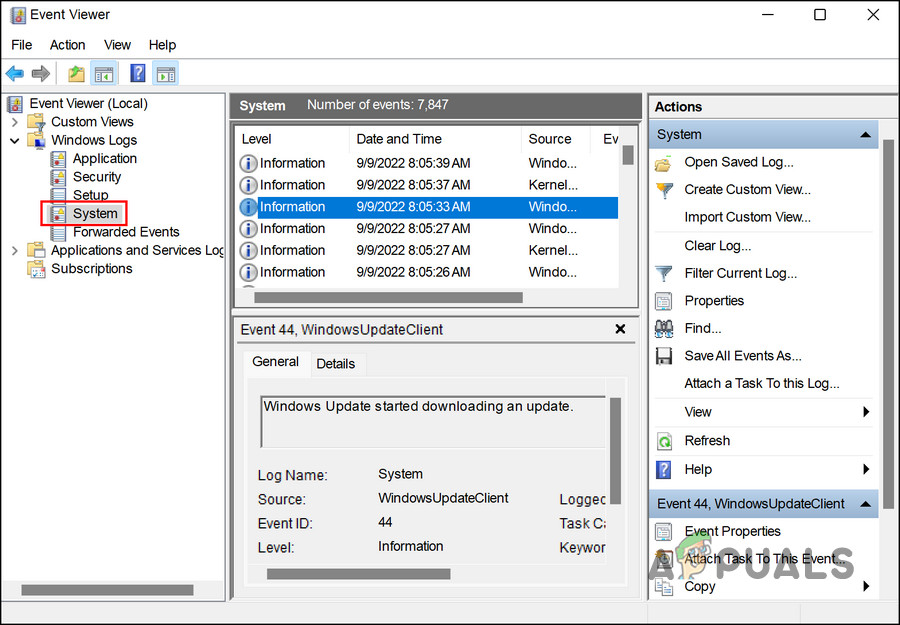
Task: Click the event list horizontal scrollbar
Action: pyautogui.click(x=389, y=298)
